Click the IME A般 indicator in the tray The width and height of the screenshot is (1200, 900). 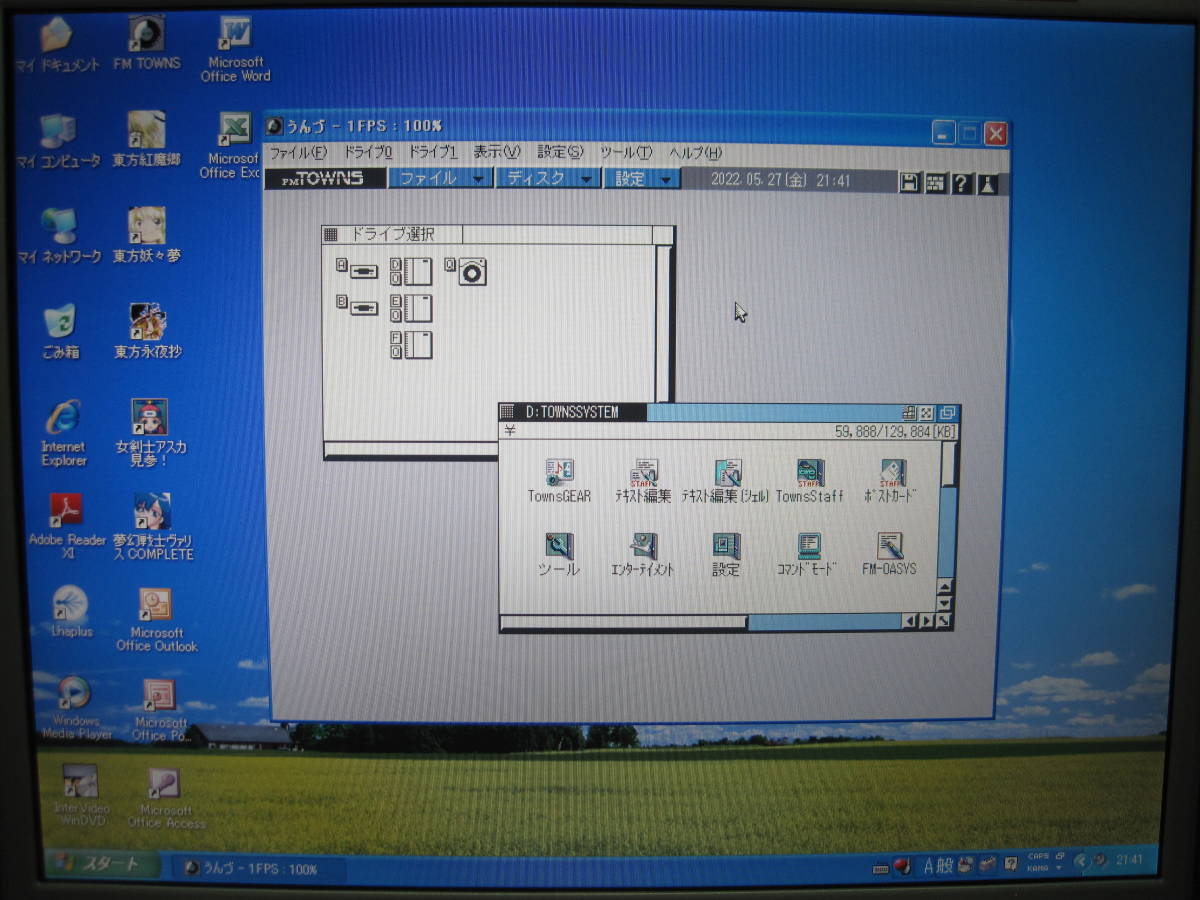(x=938, y=865)
